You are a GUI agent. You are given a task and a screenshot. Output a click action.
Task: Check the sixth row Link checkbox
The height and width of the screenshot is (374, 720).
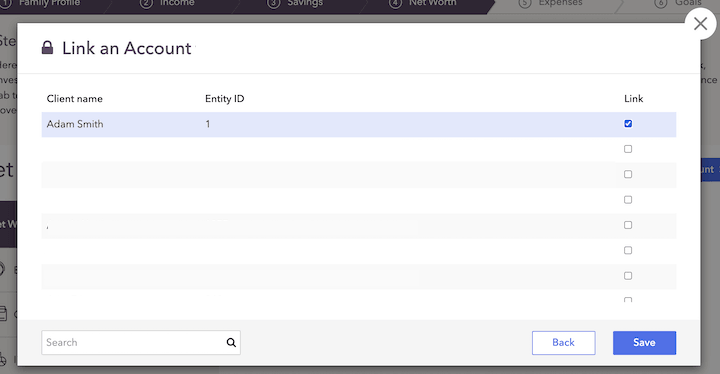pyautogui.click(x=628, y=250)
